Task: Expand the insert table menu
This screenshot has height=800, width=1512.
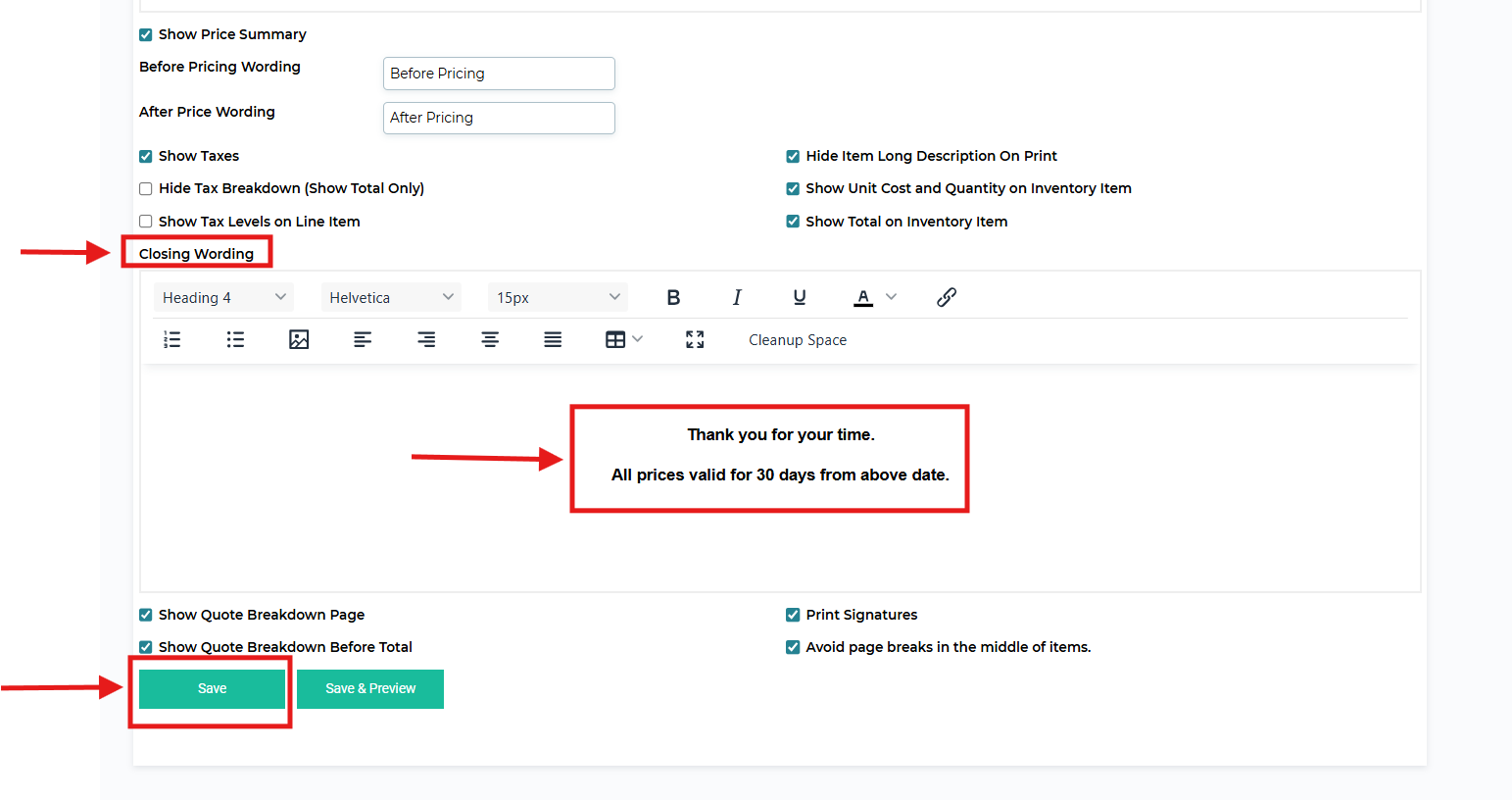Action: coord(623,340)
